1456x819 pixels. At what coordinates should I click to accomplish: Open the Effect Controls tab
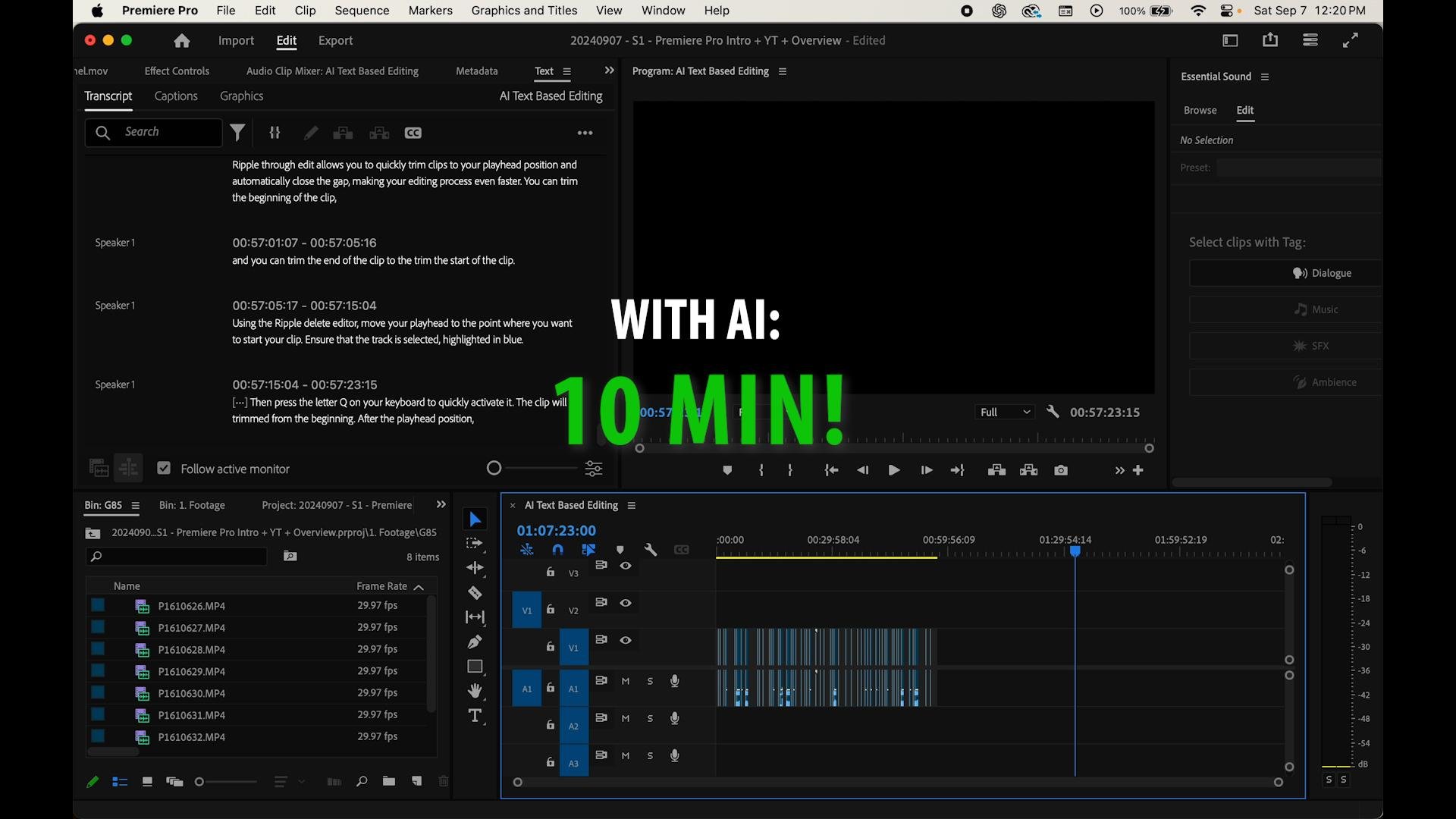click(x=177, y=71)
